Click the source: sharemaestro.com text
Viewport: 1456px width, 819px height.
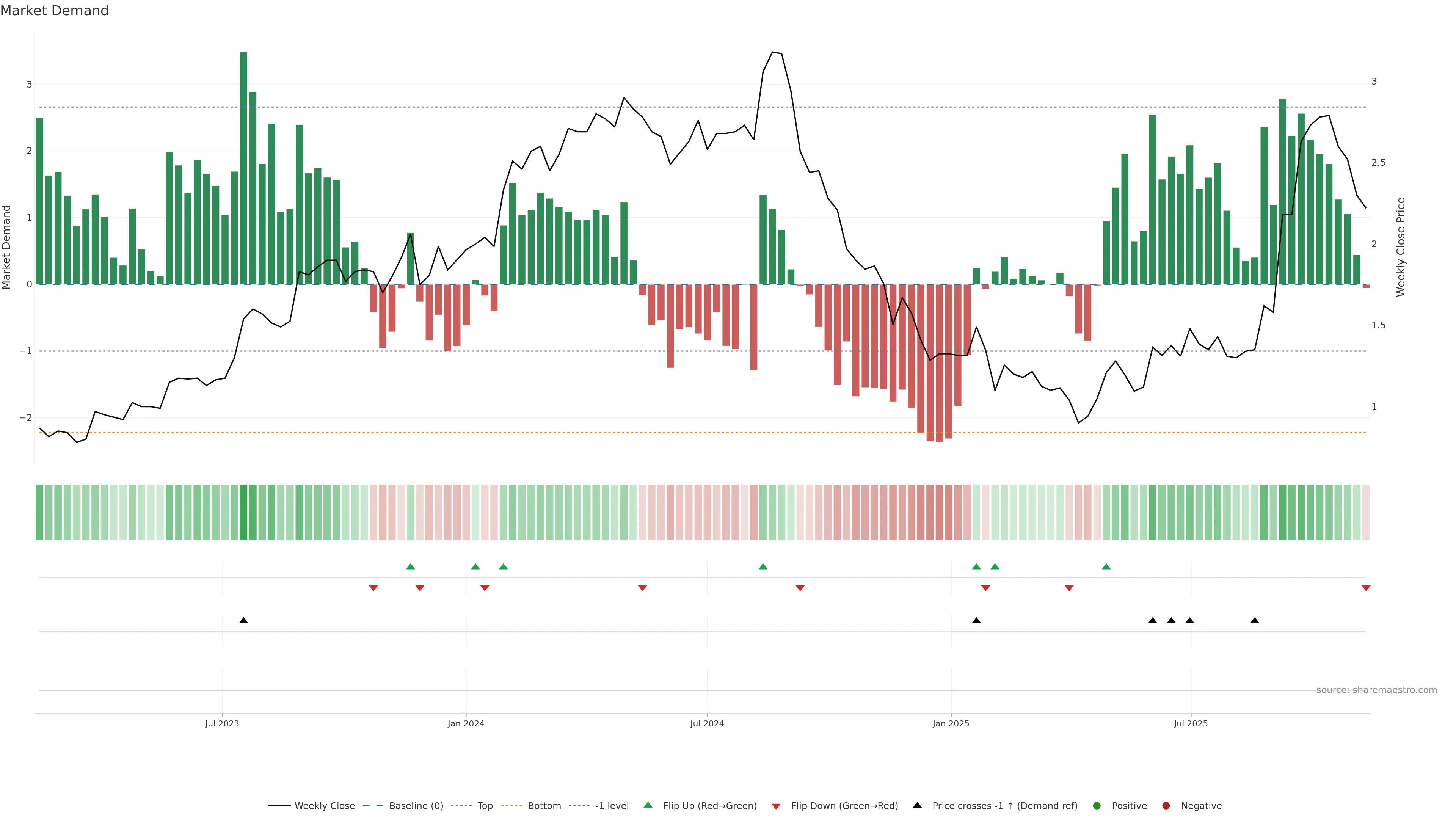pyautogui.click(x=1376, y=690)
